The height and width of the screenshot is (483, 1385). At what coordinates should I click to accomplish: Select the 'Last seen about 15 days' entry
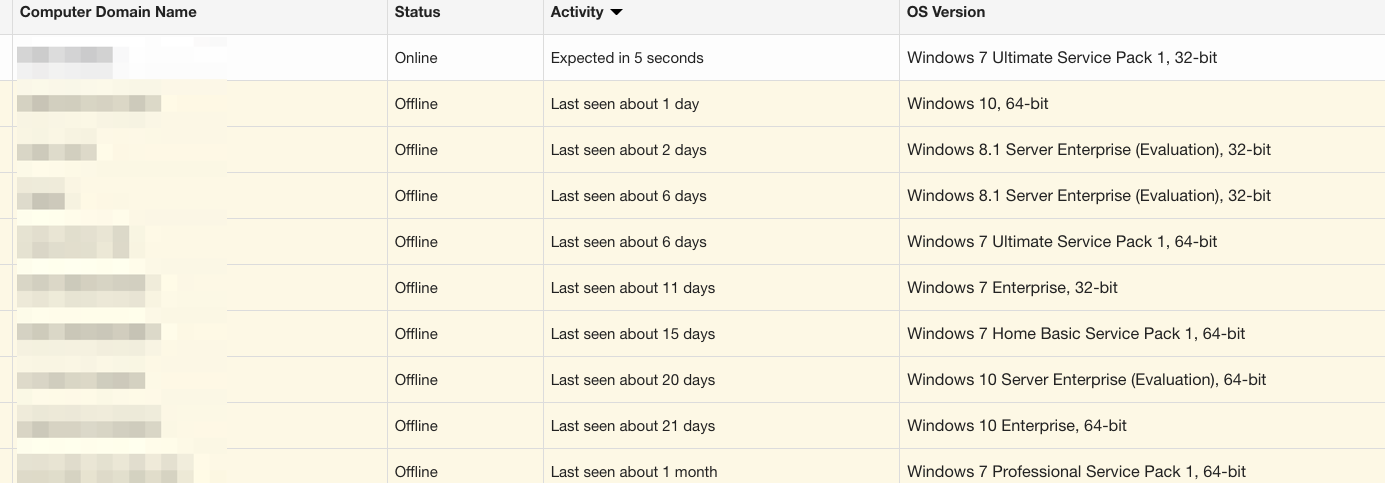[632, 334]
